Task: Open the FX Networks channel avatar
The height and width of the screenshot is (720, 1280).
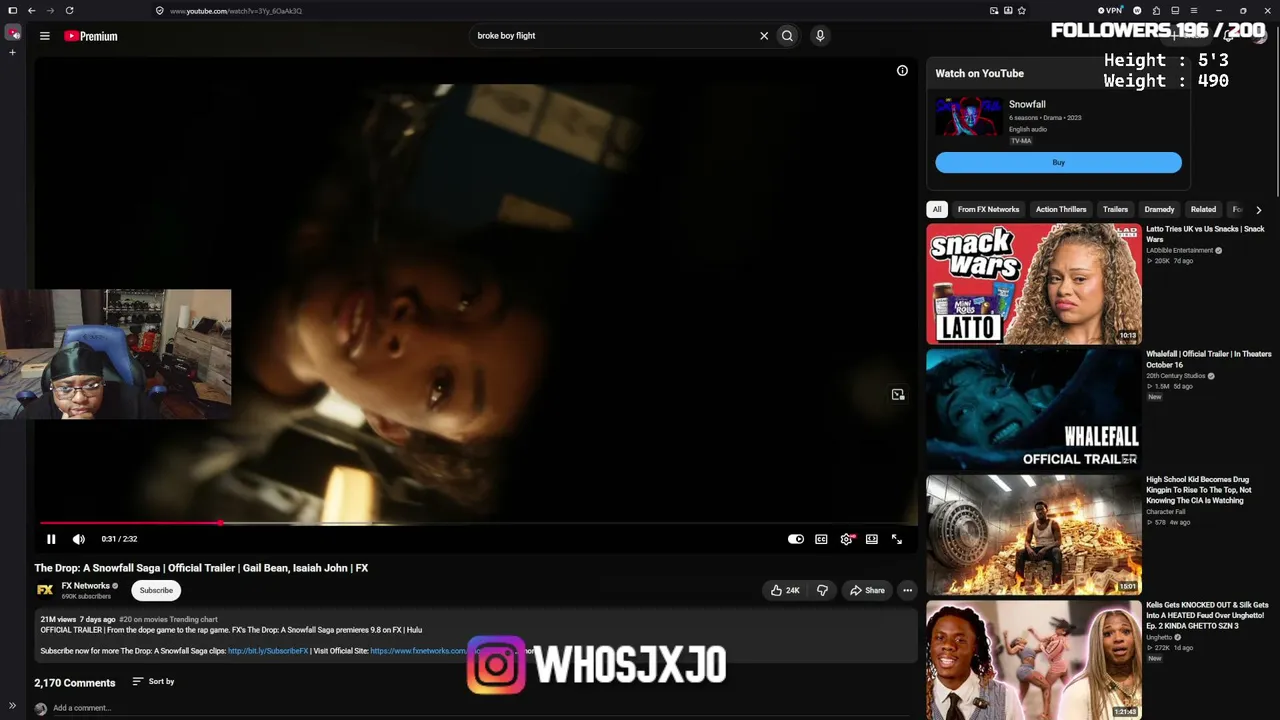Action: click(45, 590)
